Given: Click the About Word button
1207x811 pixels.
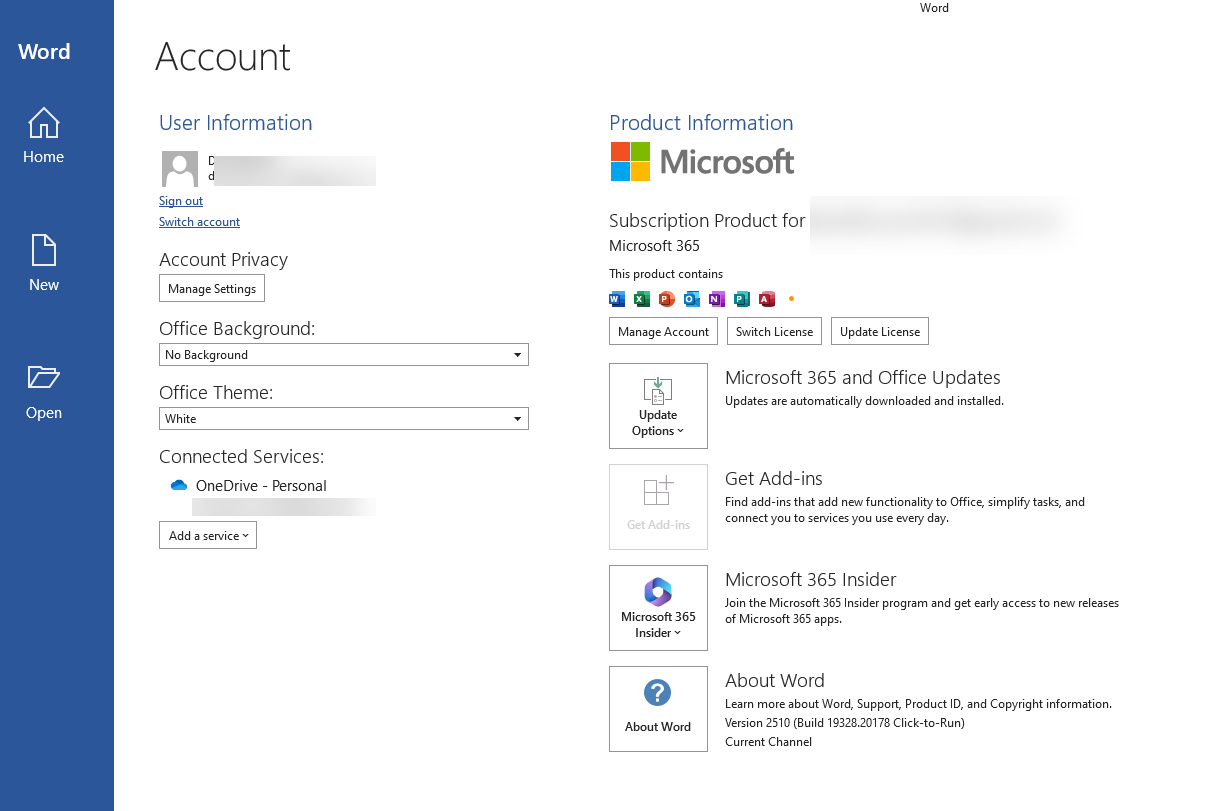Looking at the screenshot, I should [x=658, y=709].
